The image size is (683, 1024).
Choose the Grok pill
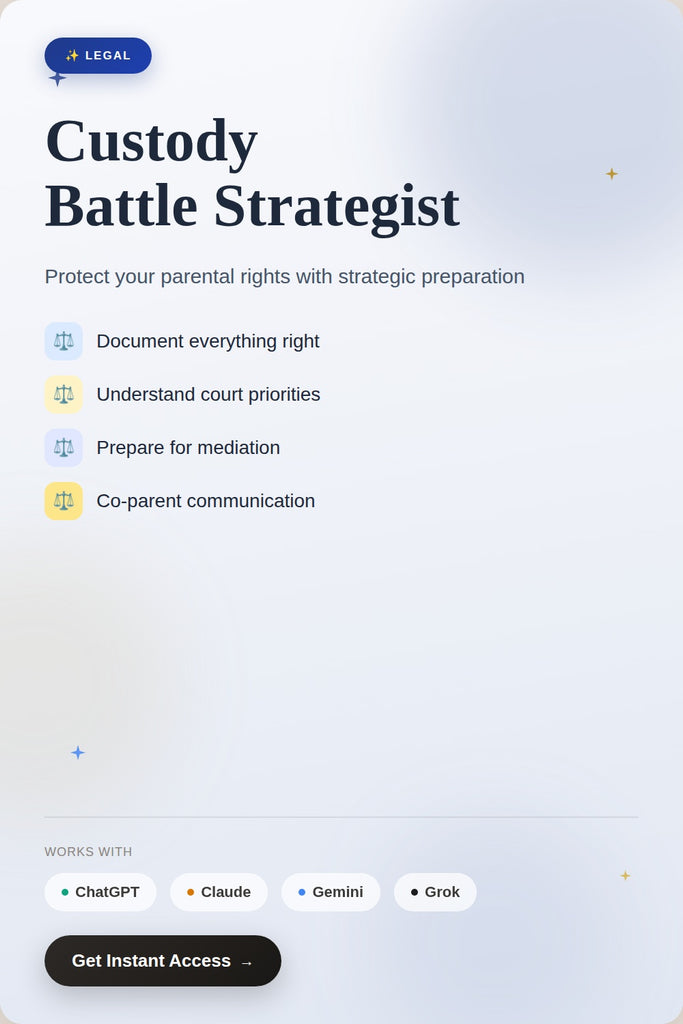(x=435, y=892)
